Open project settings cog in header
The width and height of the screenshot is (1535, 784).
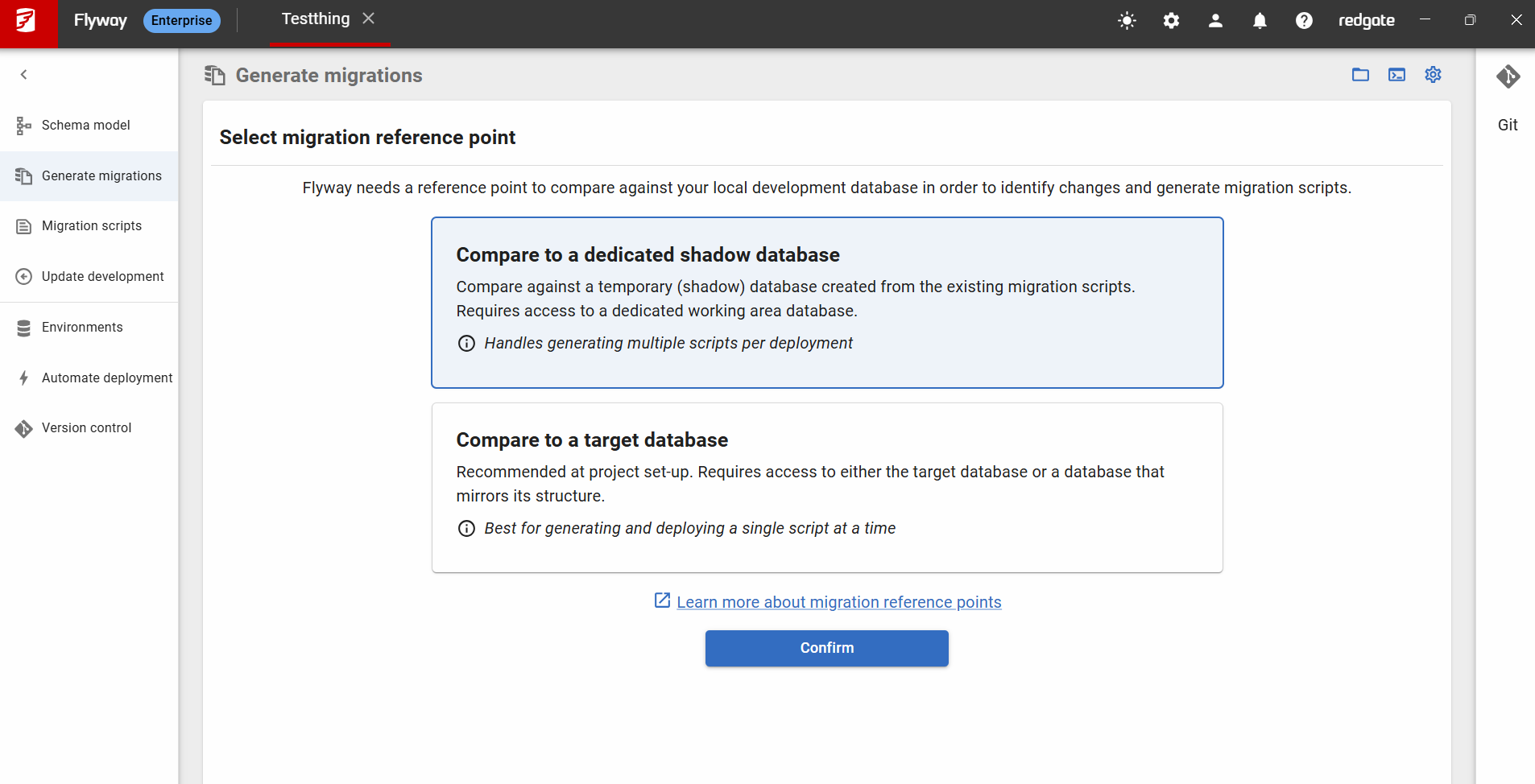(1433, 75)
